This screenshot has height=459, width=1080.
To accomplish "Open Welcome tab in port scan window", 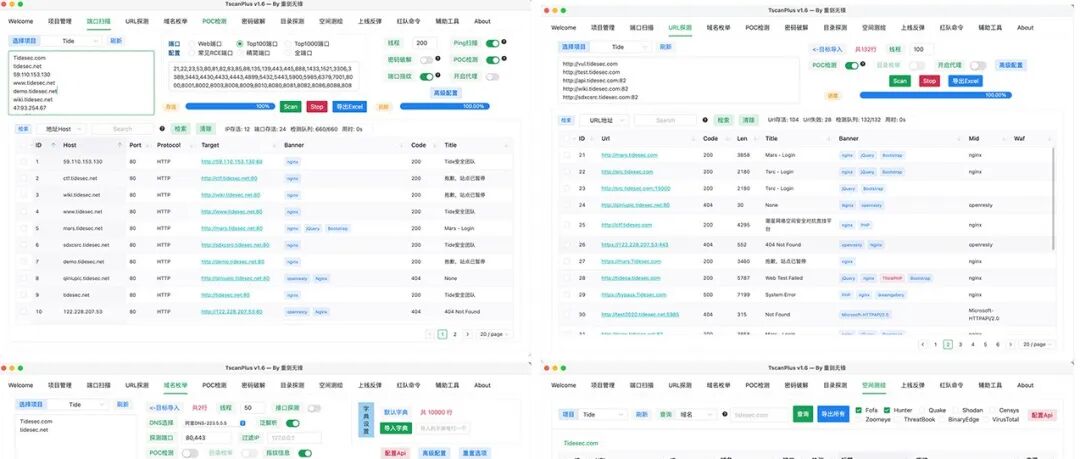I will (21, 21).
